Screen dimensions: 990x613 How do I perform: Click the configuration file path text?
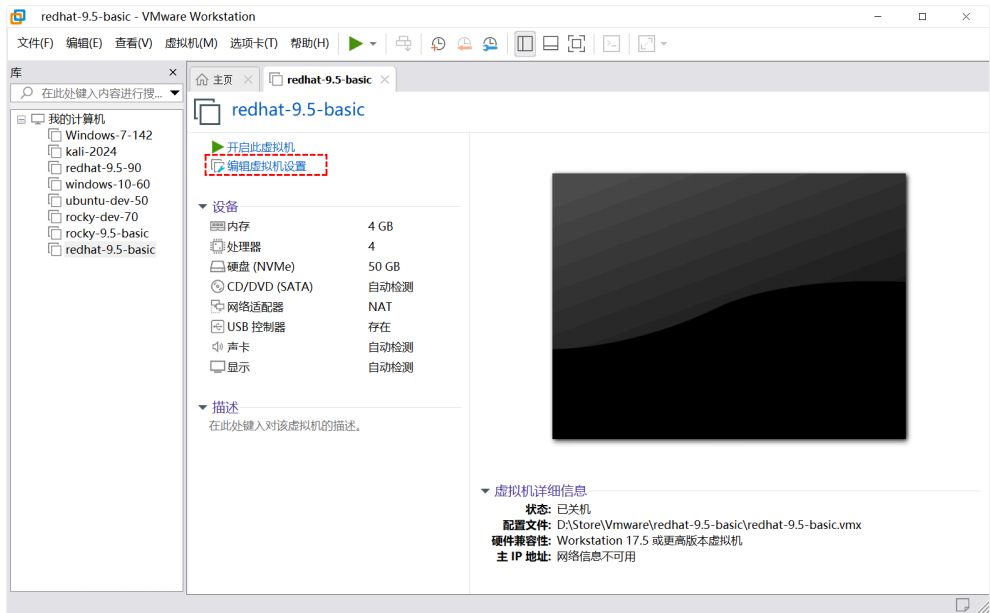[709, 525]
